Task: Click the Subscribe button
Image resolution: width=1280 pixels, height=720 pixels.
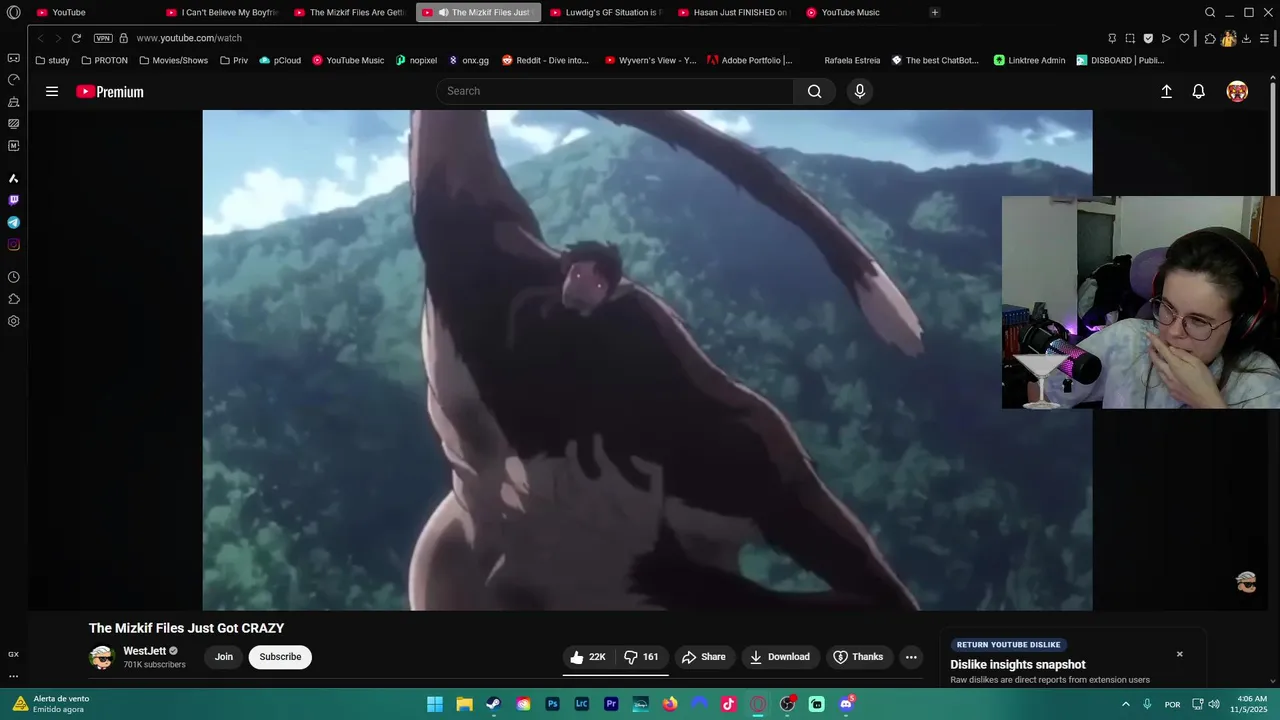Action: (280, 657)
